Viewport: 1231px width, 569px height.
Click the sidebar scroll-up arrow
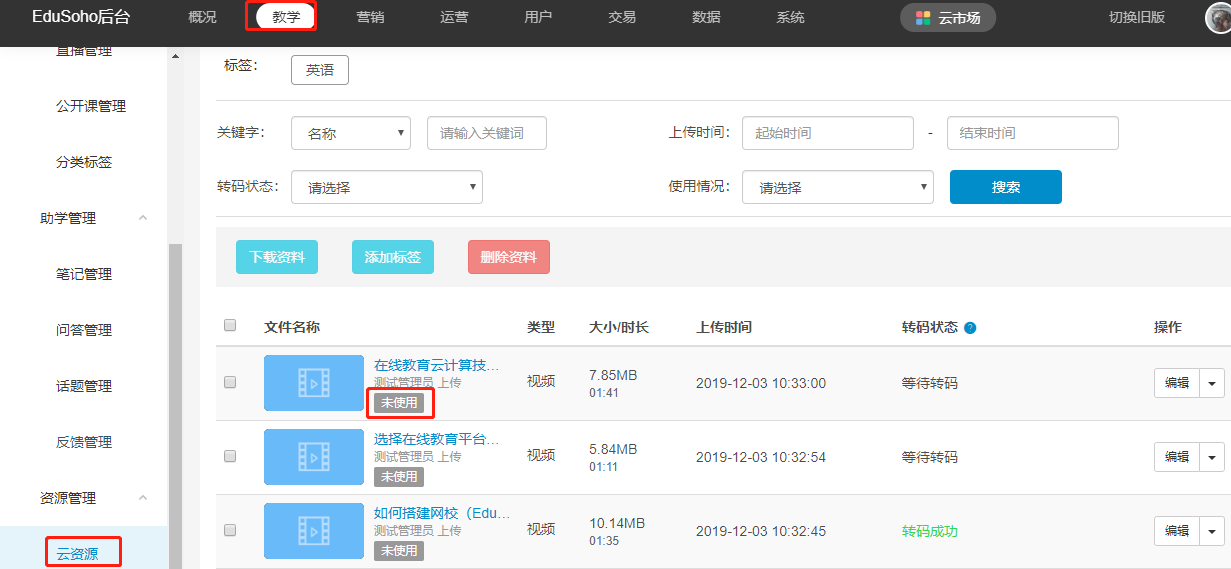[x=176, y=56]
